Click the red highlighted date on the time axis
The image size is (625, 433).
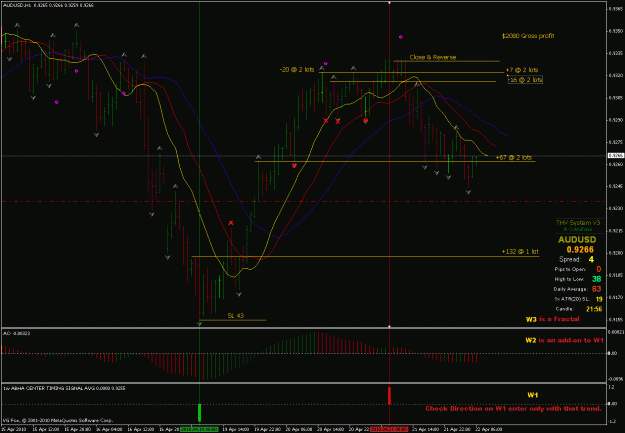click(x=389, y=429)
